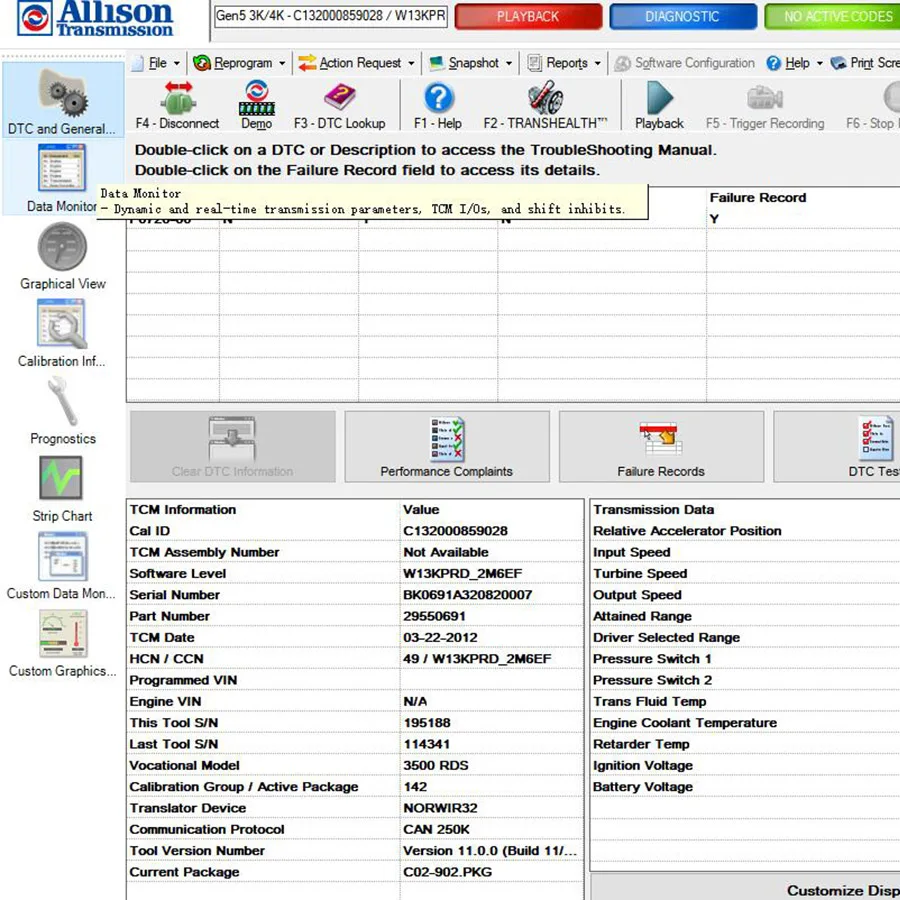This screenshot has height=900, width=900.
Task: Expand the Action Request dropdown arrow
Action: 411,63
